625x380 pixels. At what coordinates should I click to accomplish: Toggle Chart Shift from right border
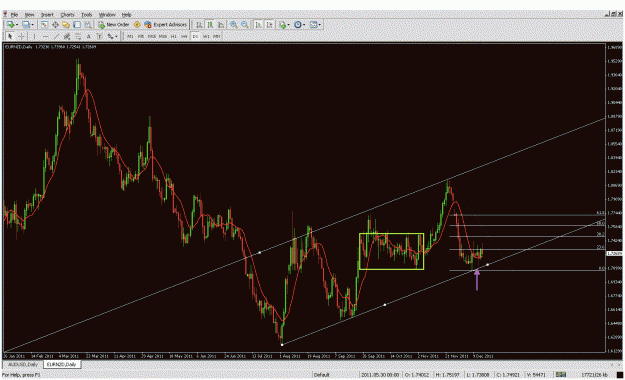(269, 25)
